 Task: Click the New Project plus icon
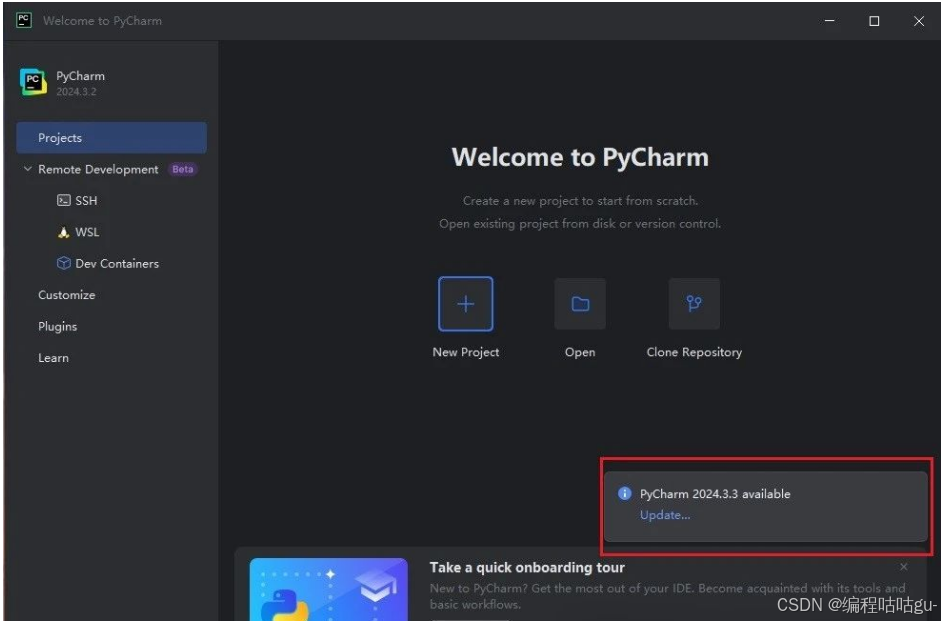pyautogui.click(x=466, y=304)
